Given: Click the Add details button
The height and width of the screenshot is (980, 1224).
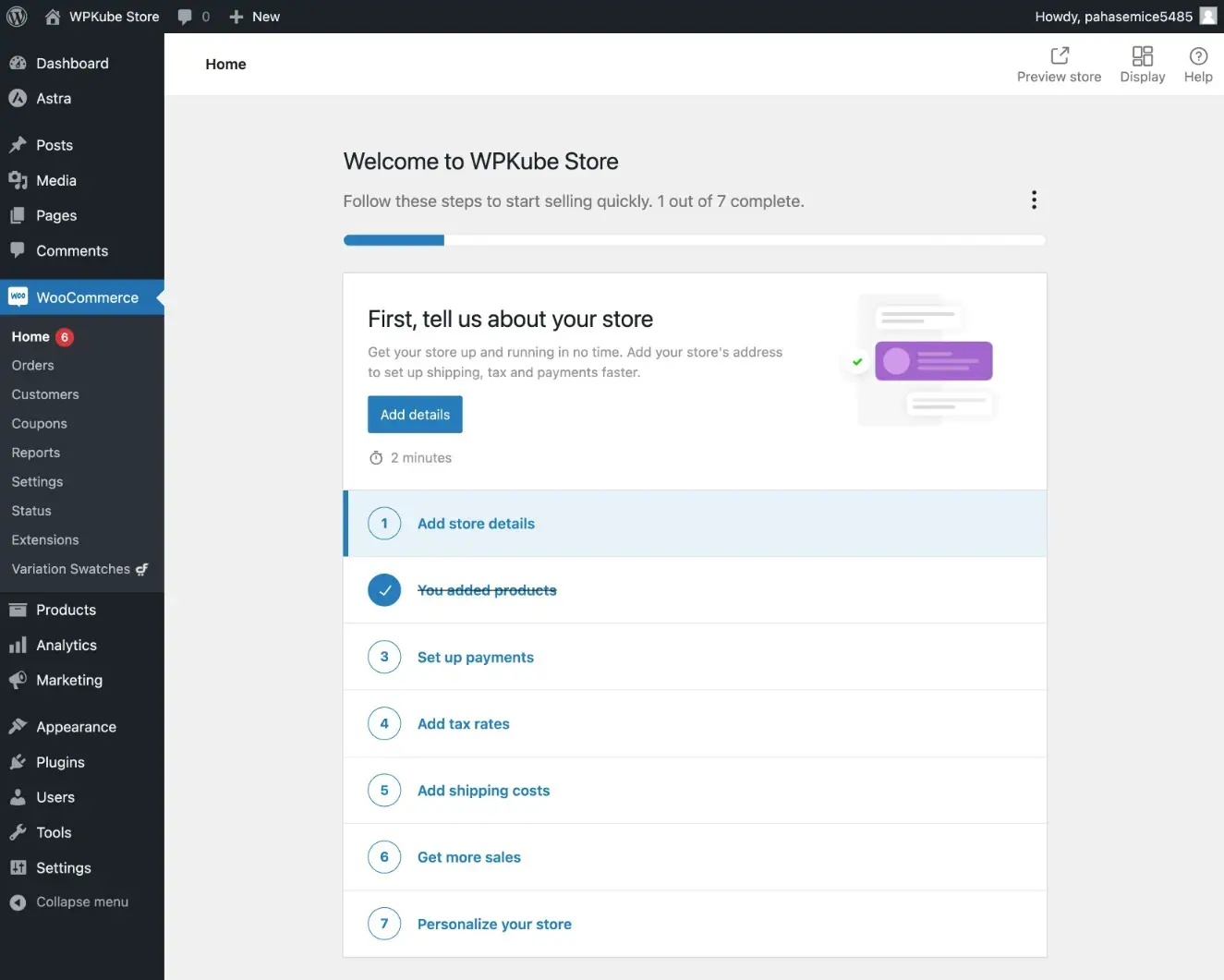Looking at the screenshot, I should point(415,415).
